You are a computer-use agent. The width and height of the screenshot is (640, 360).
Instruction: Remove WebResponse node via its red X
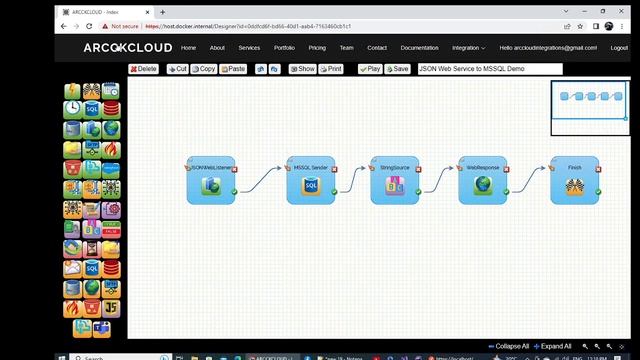(507, 169)
